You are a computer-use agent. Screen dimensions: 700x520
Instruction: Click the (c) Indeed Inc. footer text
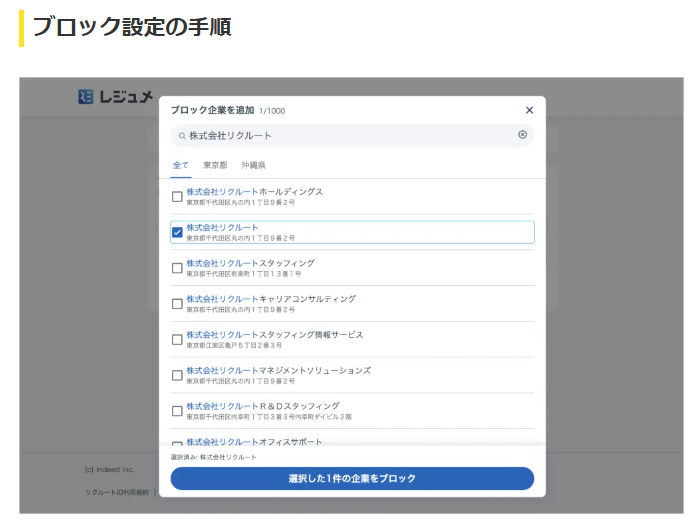(109, 470)
